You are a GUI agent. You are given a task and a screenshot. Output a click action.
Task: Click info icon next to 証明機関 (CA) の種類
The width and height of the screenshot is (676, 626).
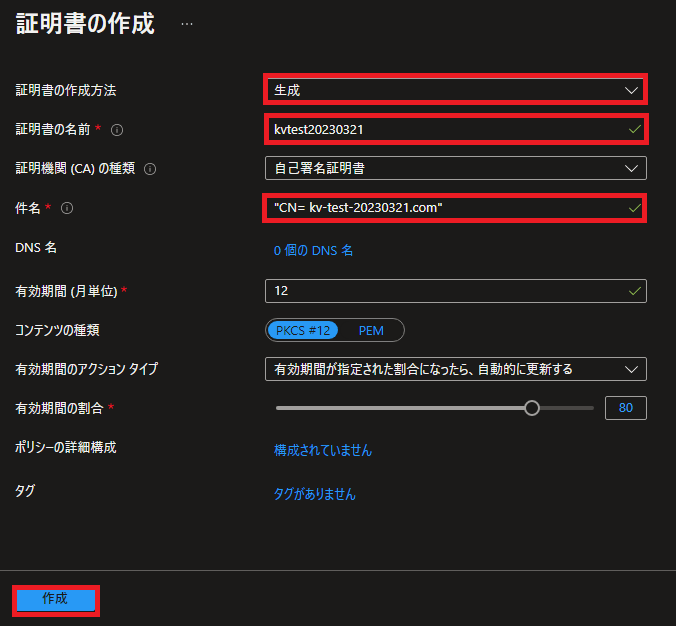(x=150, y=169)
